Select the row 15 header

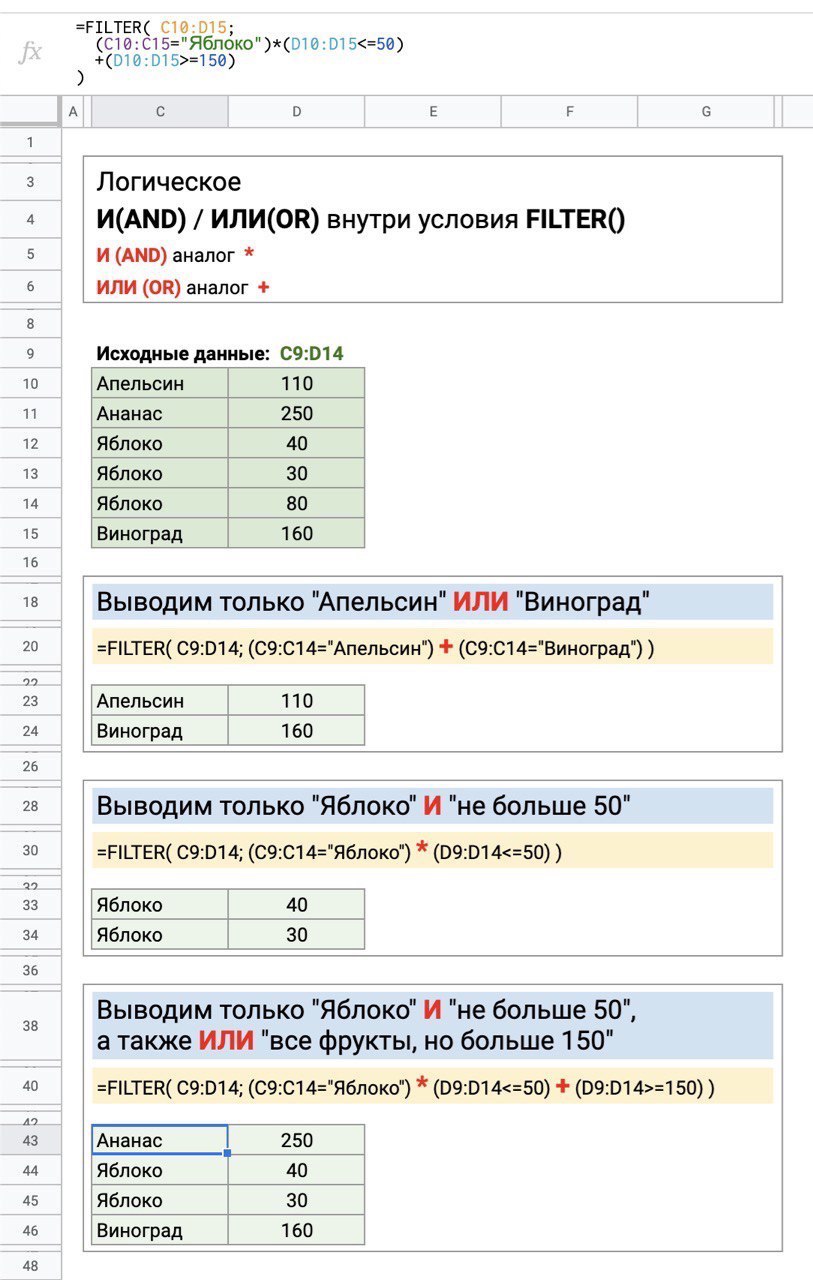[x=30, y=534]
